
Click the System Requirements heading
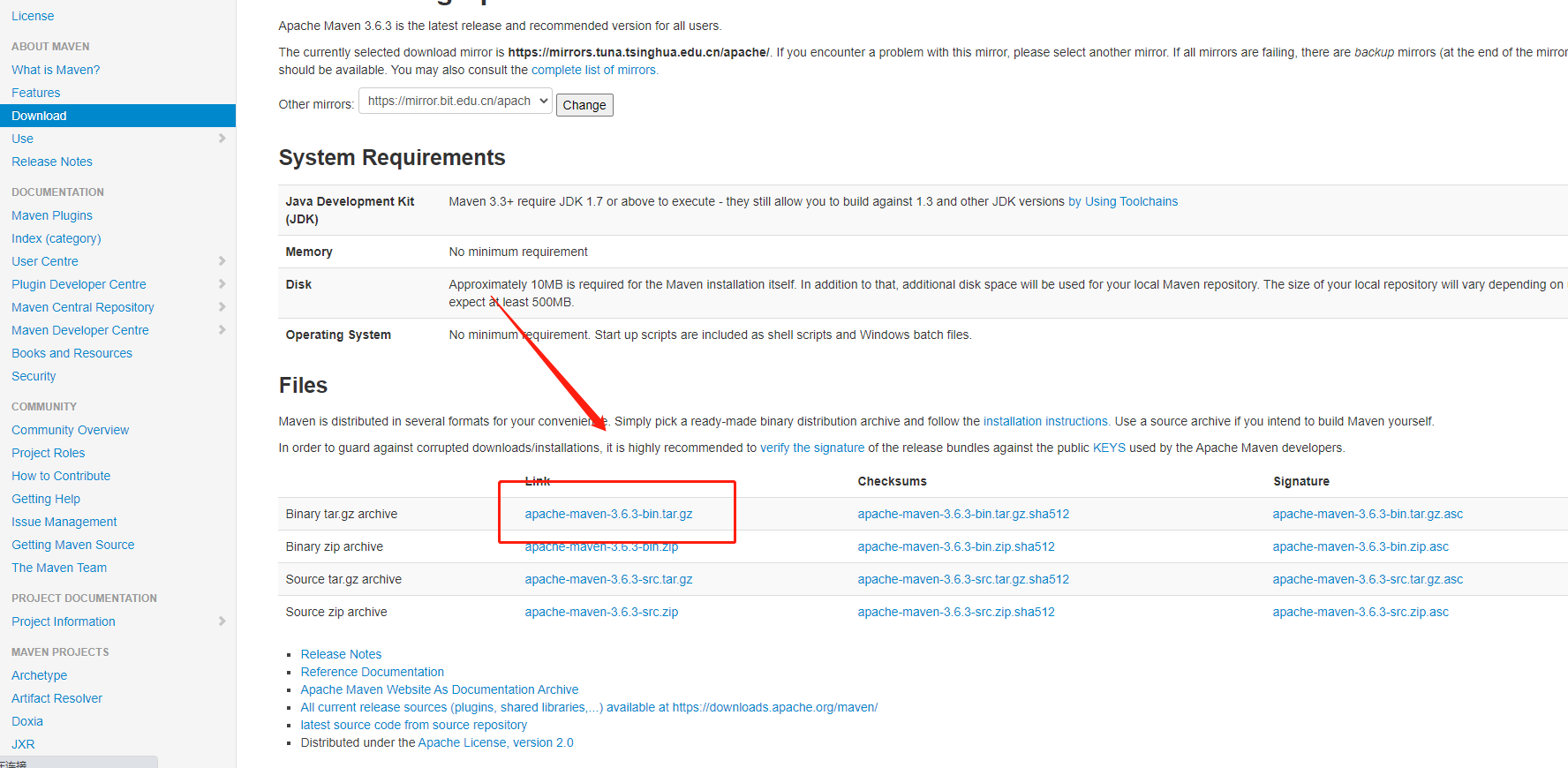point(392,157)
